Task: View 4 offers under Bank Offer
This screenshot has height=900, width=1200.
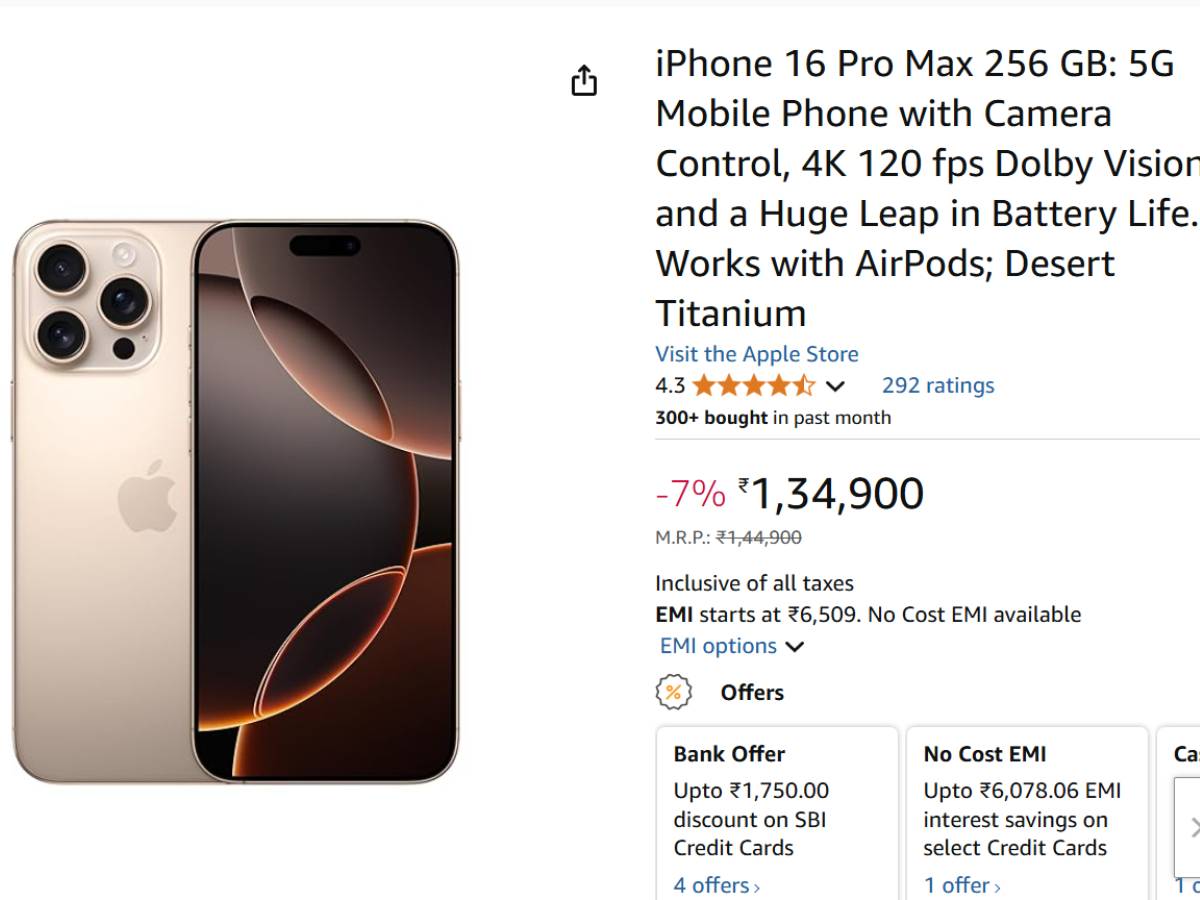Action: (x=716, y=885)
